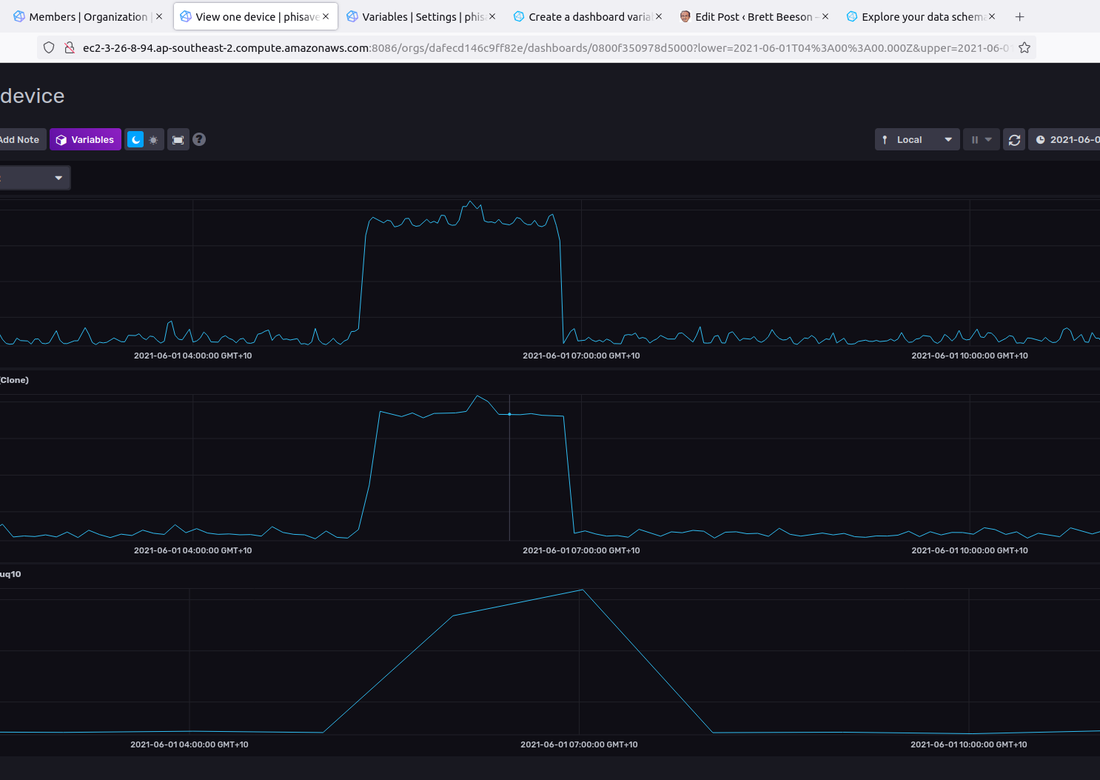Close the Explore your data schema tab

[992, 16]
